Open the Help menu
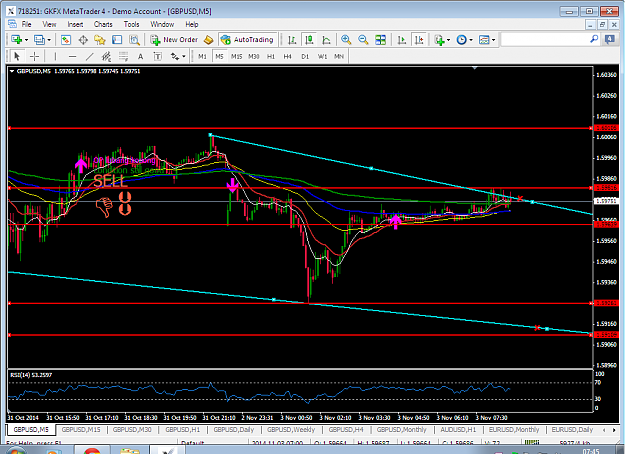Image resolution: width=625 pixels, height=454 pixels. click(192, 24)
